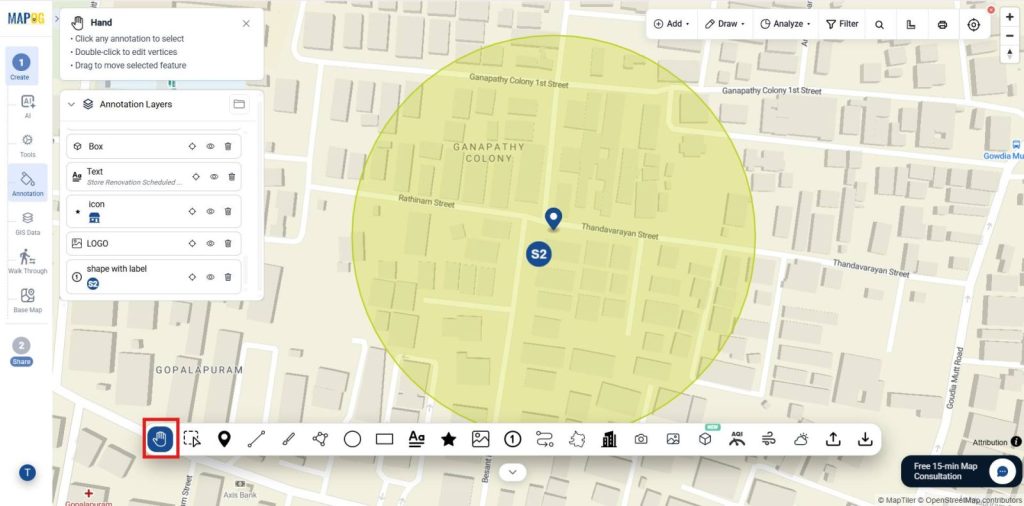Open the AI sidebar section
The height and width of the screenshot is (506, 1024).
tap(27, 106)
